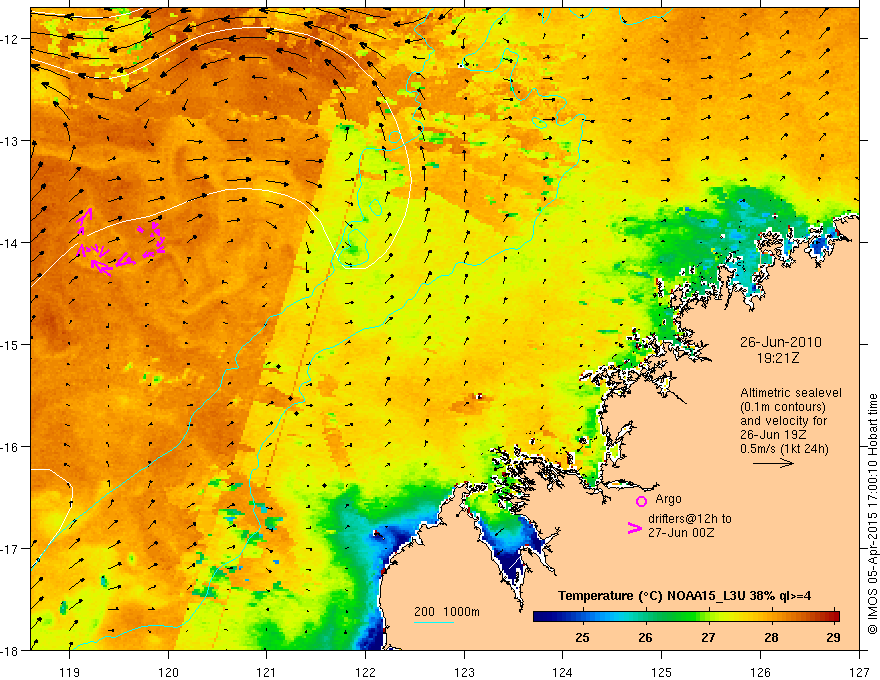Click the 'drifters@12h to' legend label
Screen dimensions: 880x680
(690, 518)
